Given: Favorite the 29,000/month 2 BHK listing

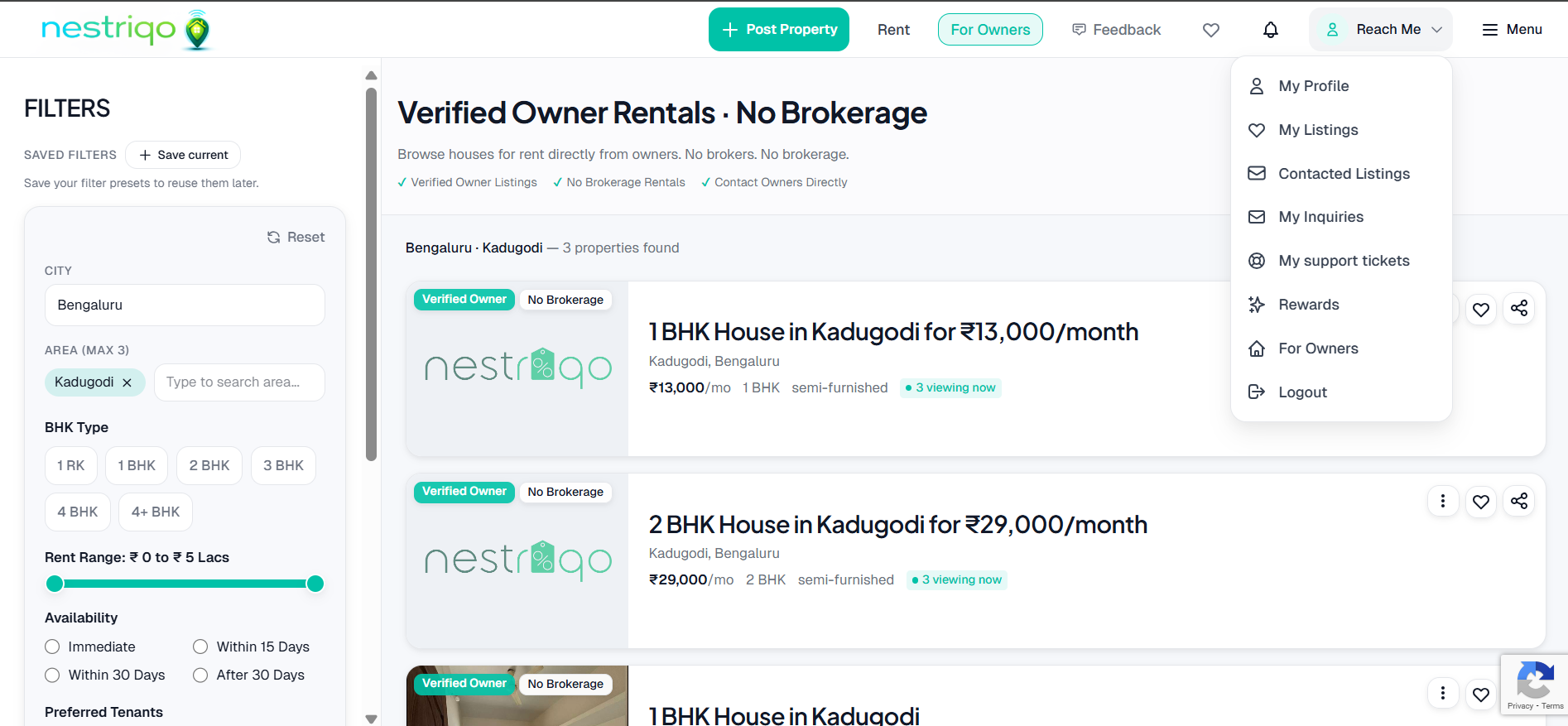Looking at the screenshot, I should 1481,501.
